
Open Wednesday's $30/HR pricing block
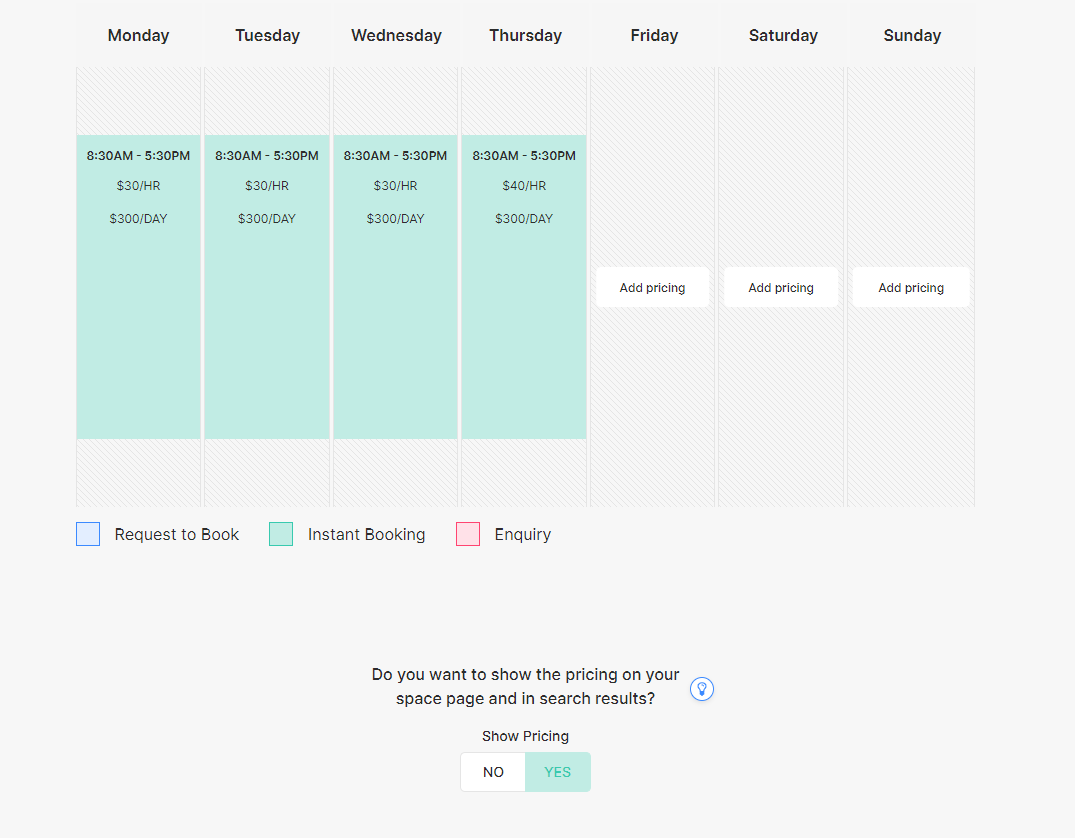pos(396,287)
